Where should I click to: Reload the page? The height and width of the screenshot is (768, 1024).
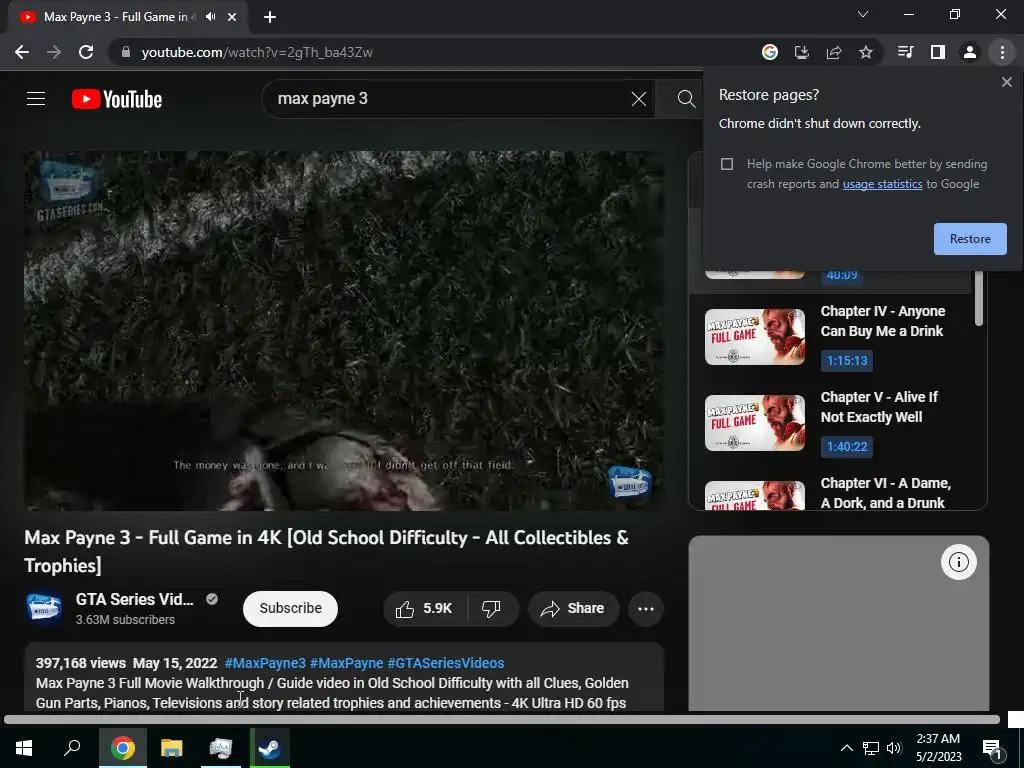click(86, 52)
